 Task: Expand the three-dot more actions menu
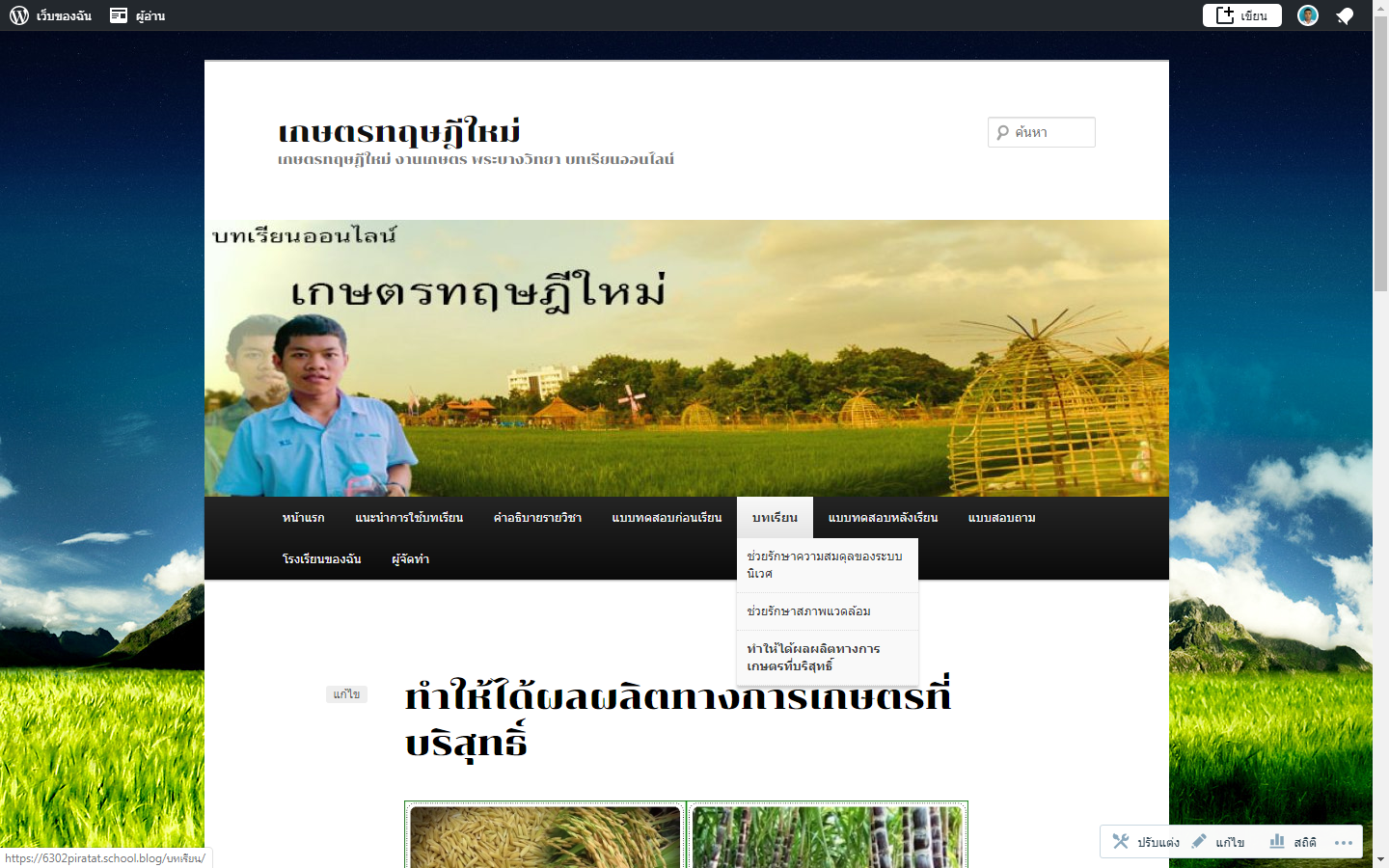(1343, 842)
